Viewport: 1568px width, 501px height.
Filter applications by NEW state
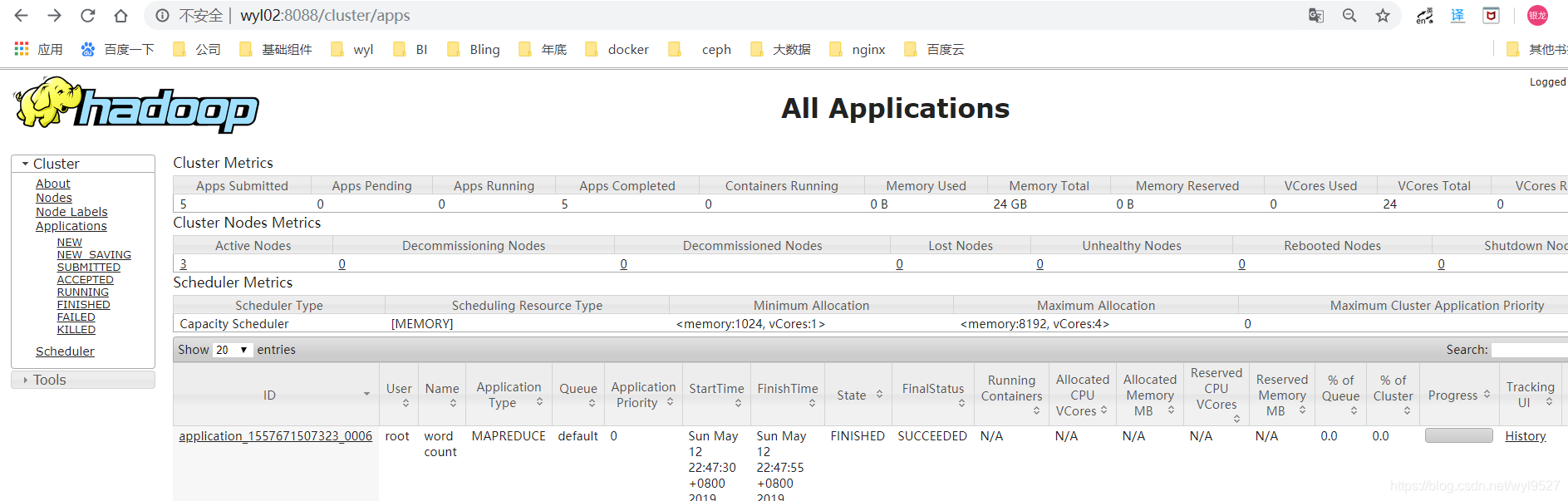tap(70, 243)
